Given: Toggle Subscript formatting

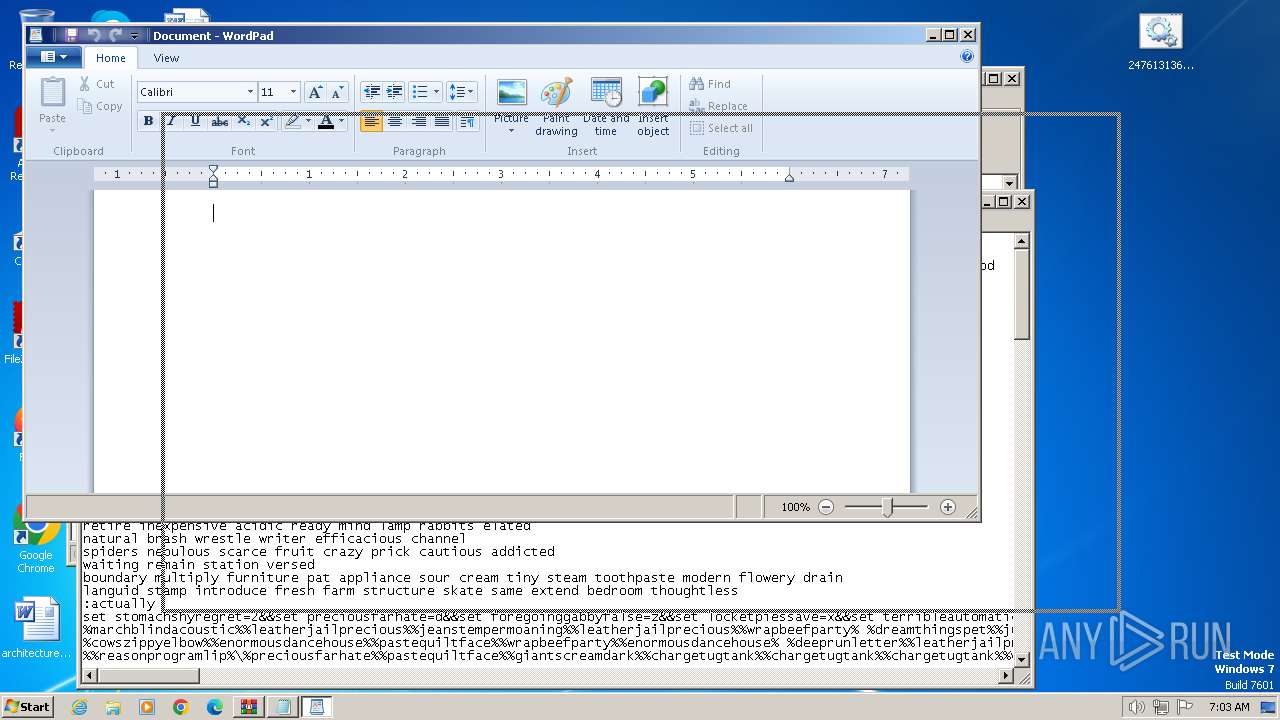Looking at the screenshot, I should (243, 121).
